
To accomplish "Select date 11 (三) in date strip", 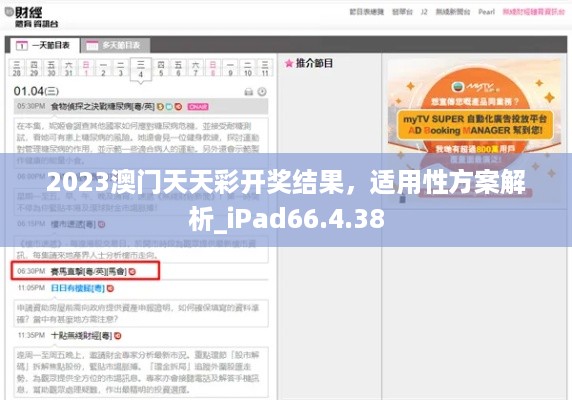I will point(265,68).
